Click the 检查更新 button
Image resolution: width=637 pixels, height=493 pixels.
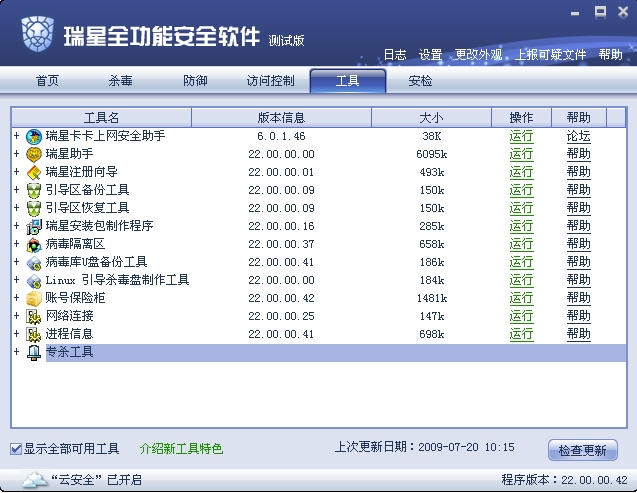click(x=583, y=450)
